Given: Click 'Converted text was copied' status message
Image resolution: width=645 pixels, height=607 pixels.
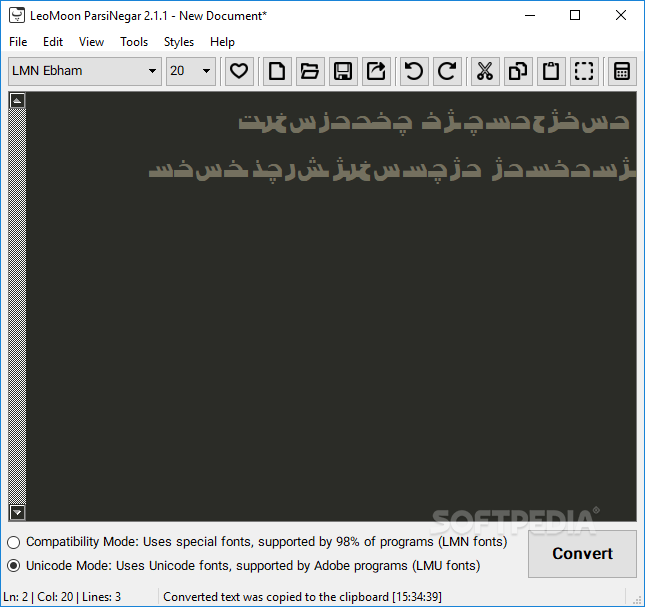Looking at the screenshot, I should 302,597.
